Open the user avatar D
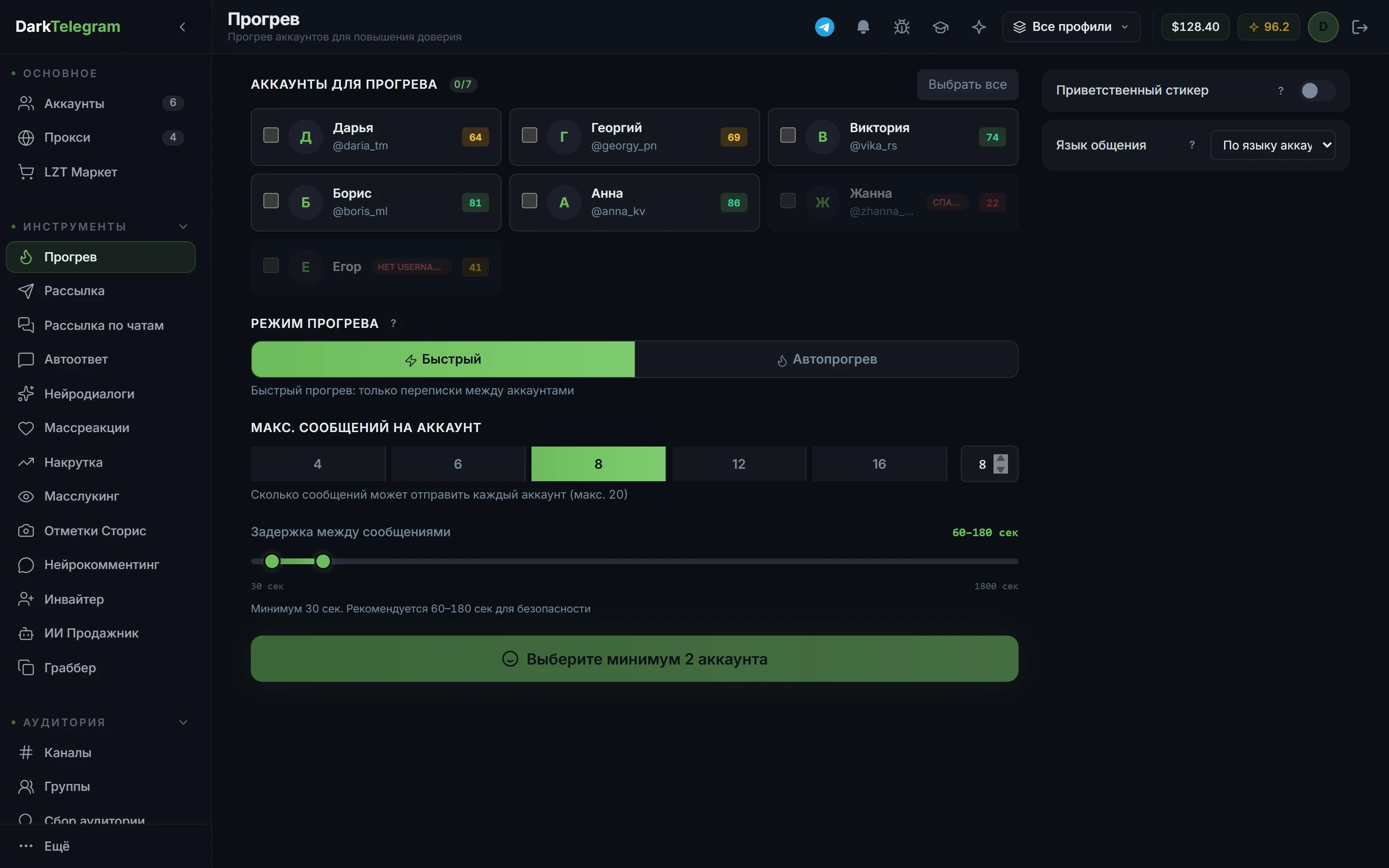The width and height of the screenshot is (1389, 868). pyautogui.click(x=1323, y=27)
